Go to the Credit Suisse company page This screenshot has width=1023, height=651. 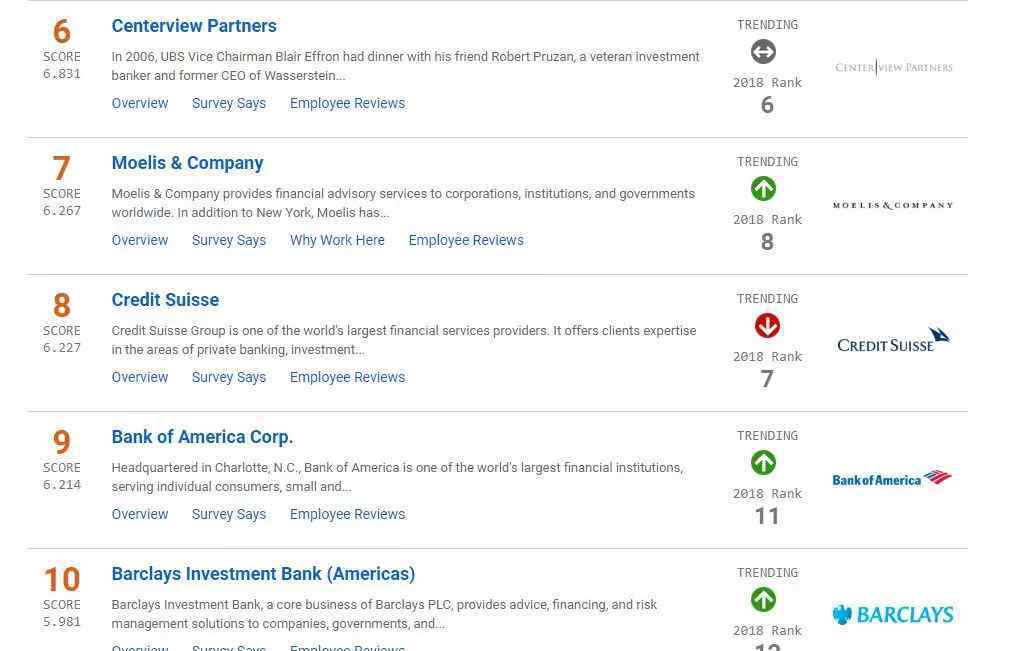pos(165,300)
